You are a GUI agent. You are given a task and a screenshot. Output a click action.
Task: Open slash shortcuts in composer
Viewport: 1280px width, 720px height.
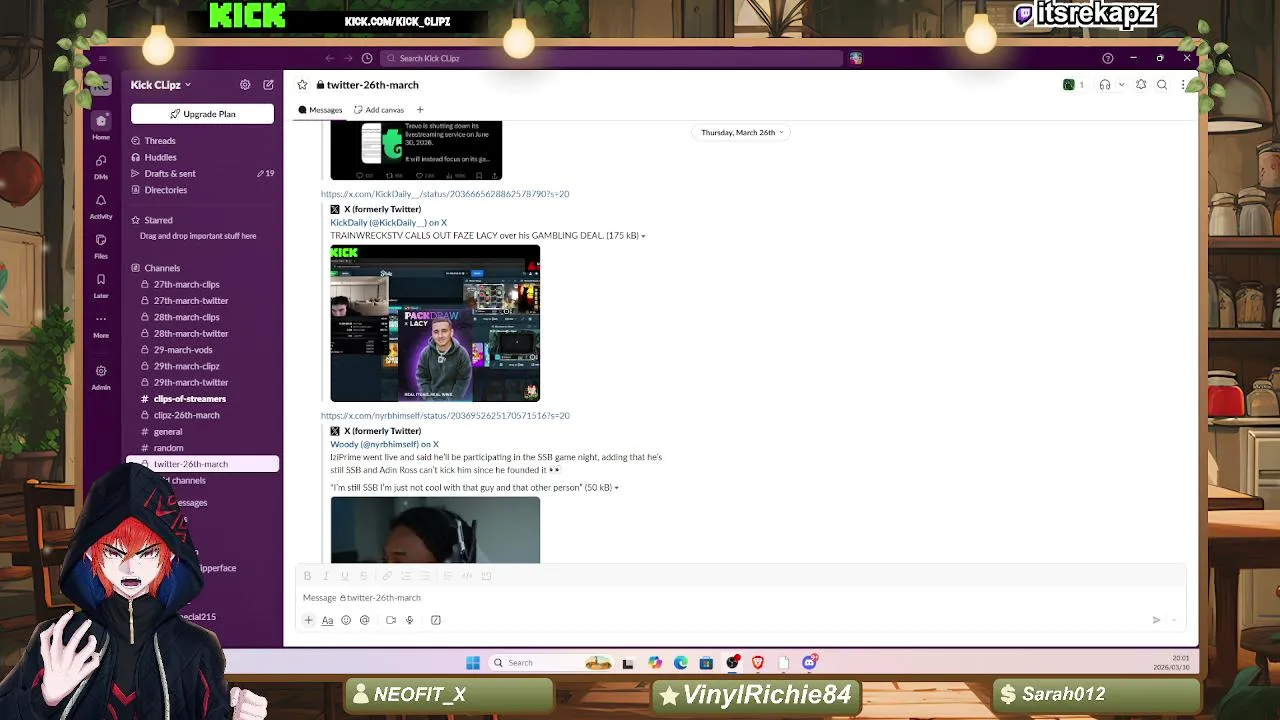click(436, 620)
